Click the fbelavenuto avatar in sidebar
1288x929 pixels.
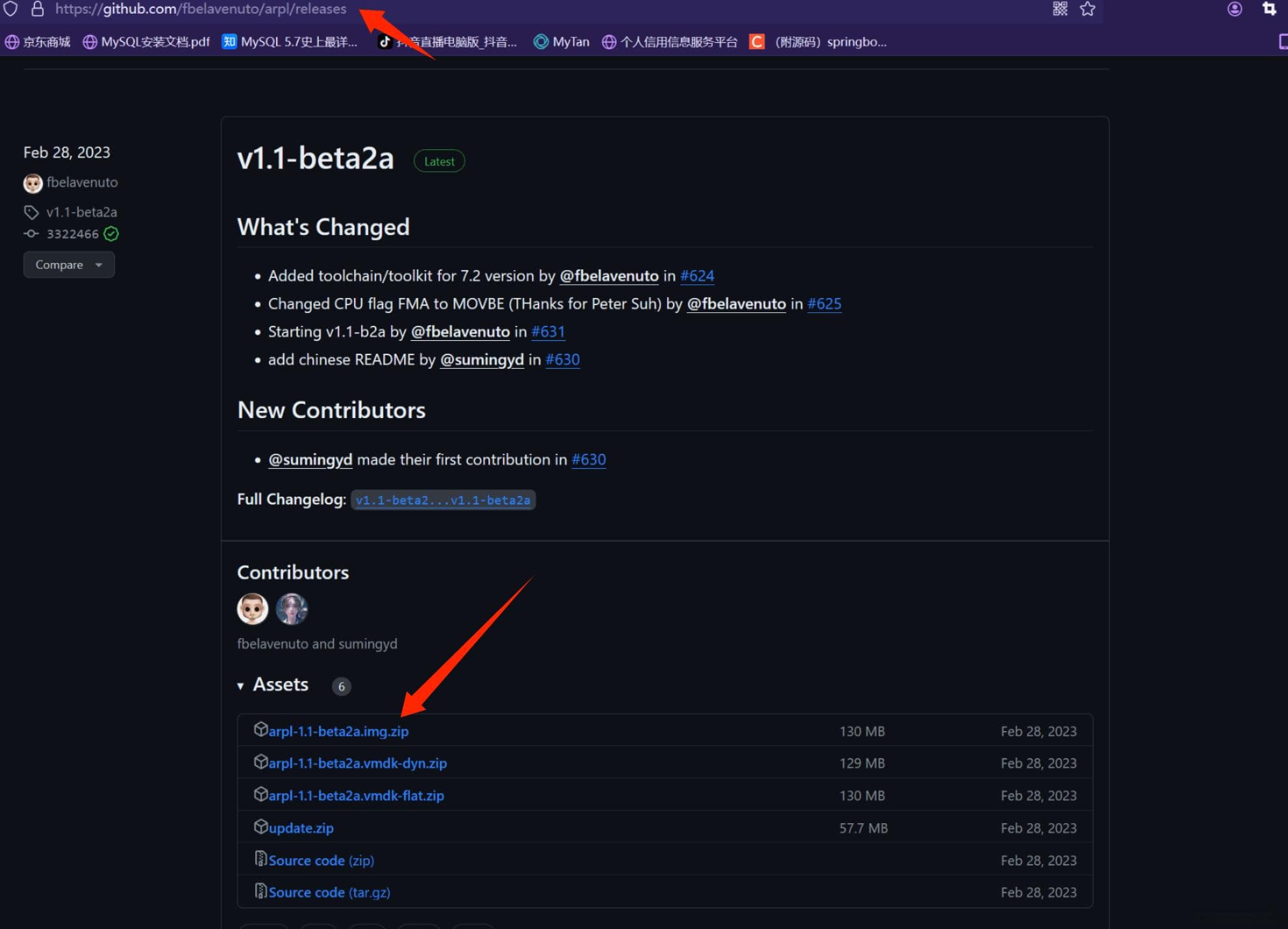tap(33, 183)
